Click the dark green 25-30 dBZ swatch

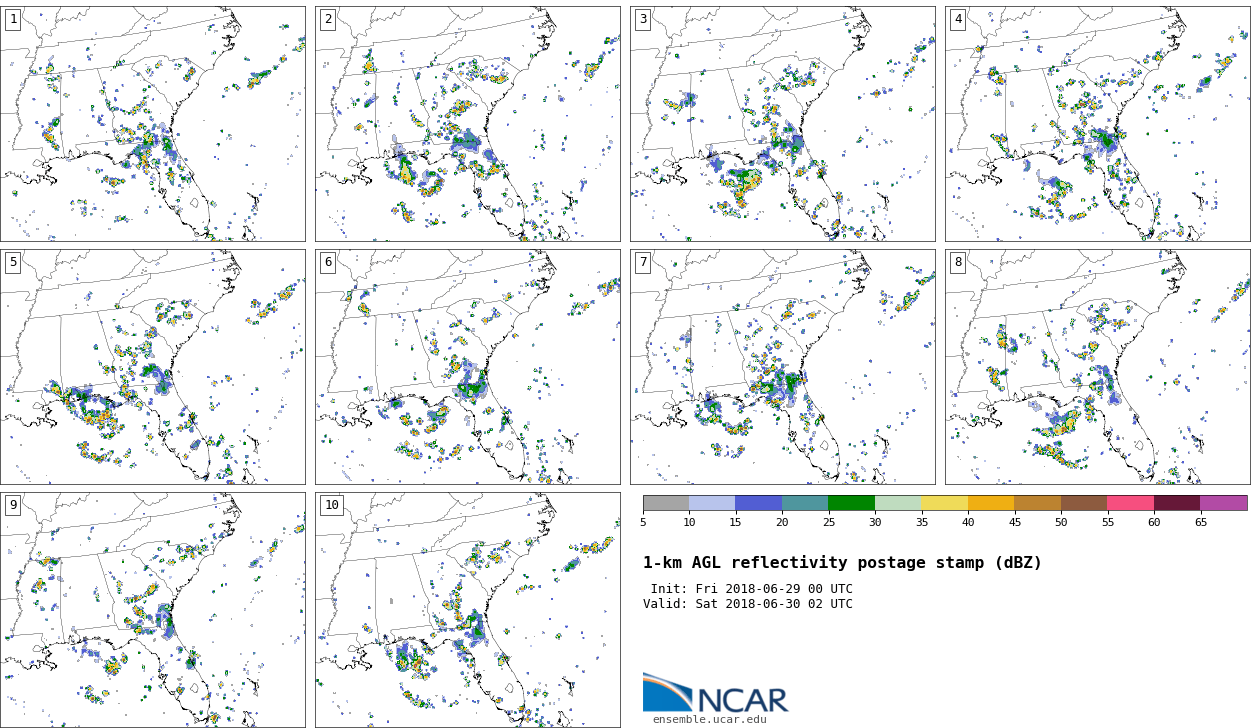click(851, 503)
